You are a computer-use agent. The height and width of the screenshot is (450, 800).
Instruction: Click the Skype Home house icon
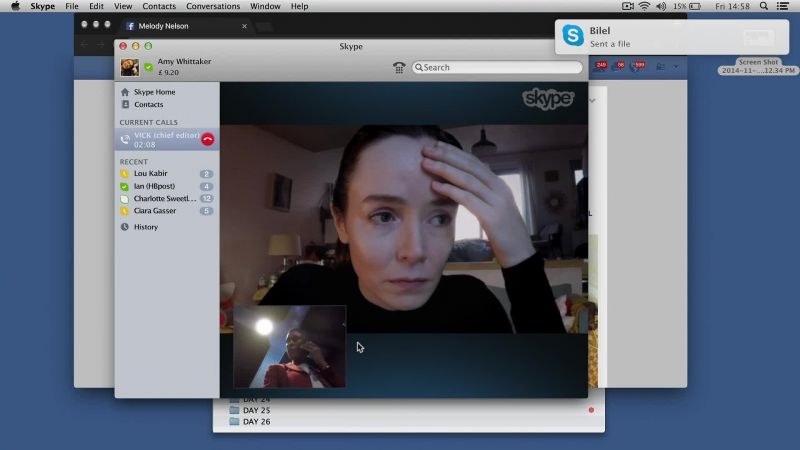pyautogui.click(x=125, y=92)
